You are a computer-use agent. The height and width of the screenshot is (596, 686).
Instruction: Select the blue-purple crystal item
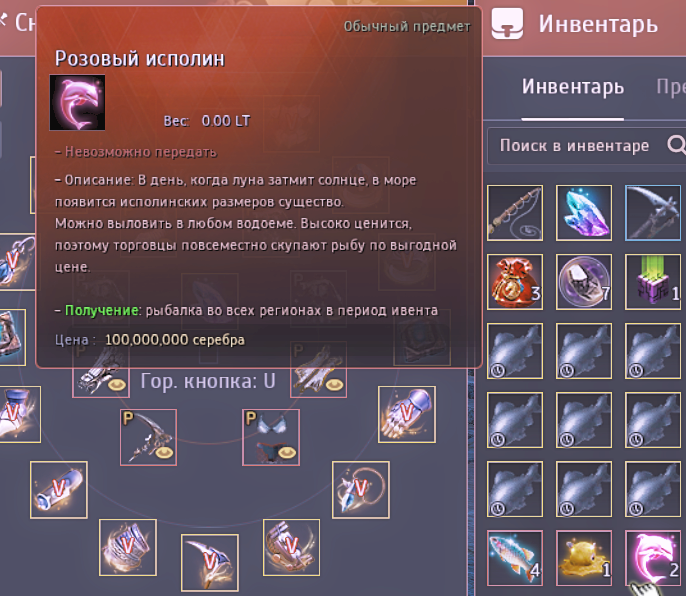pyautogui.click(x=584, y=213)
